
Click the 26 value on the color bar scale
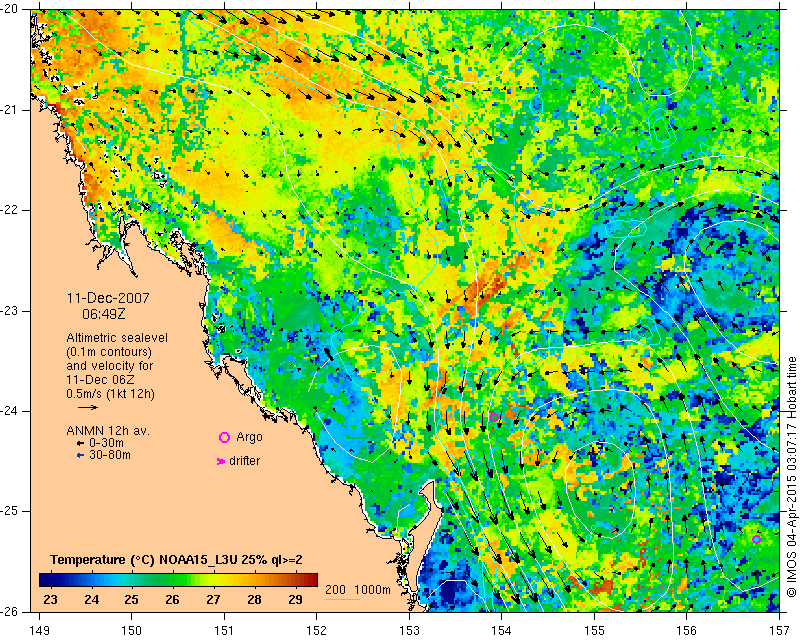click(x=172, y=600)
